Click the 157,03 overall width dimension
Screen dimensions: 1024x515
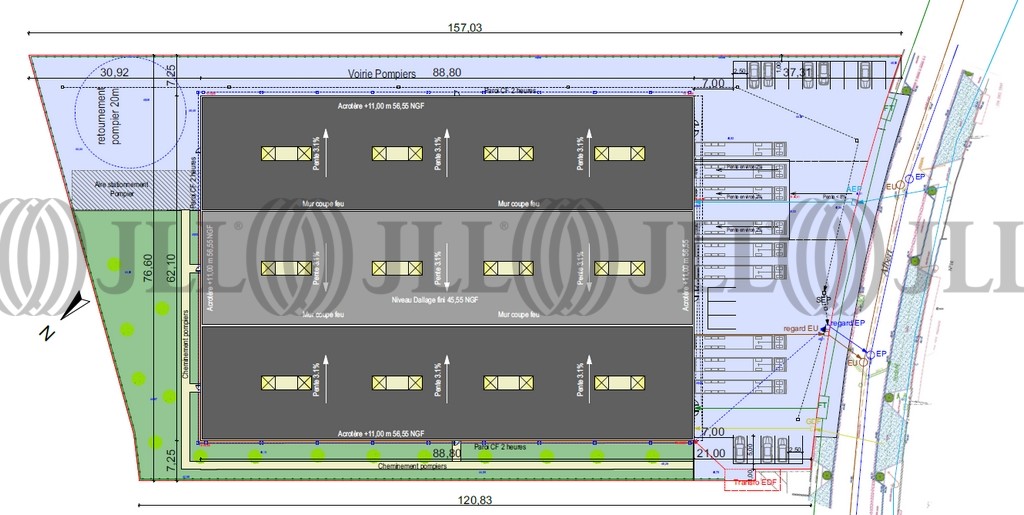(x=462, y=29)
